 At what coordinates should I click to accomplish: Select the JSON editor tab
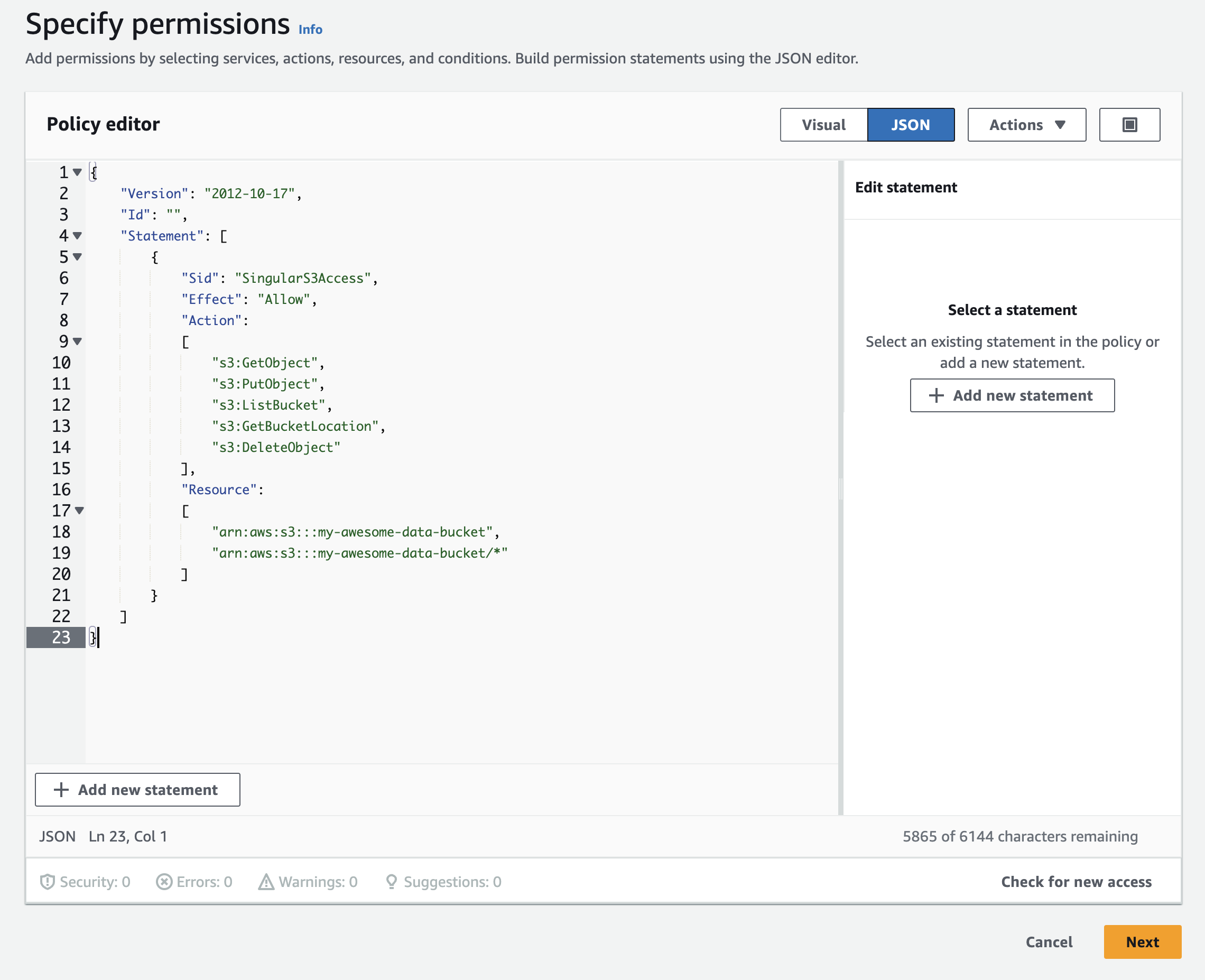[911, 125]
